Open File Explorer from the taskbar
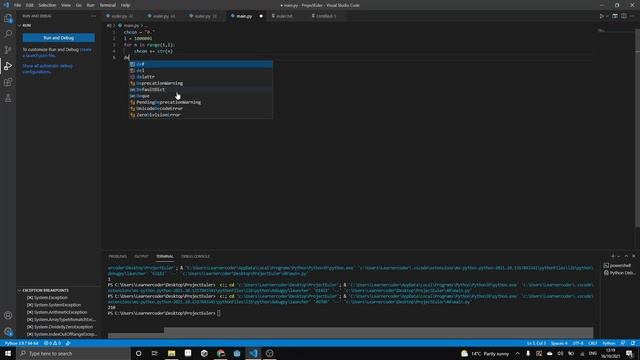The height and width of the screenshot is (360, 640). [x=171, y=353]
